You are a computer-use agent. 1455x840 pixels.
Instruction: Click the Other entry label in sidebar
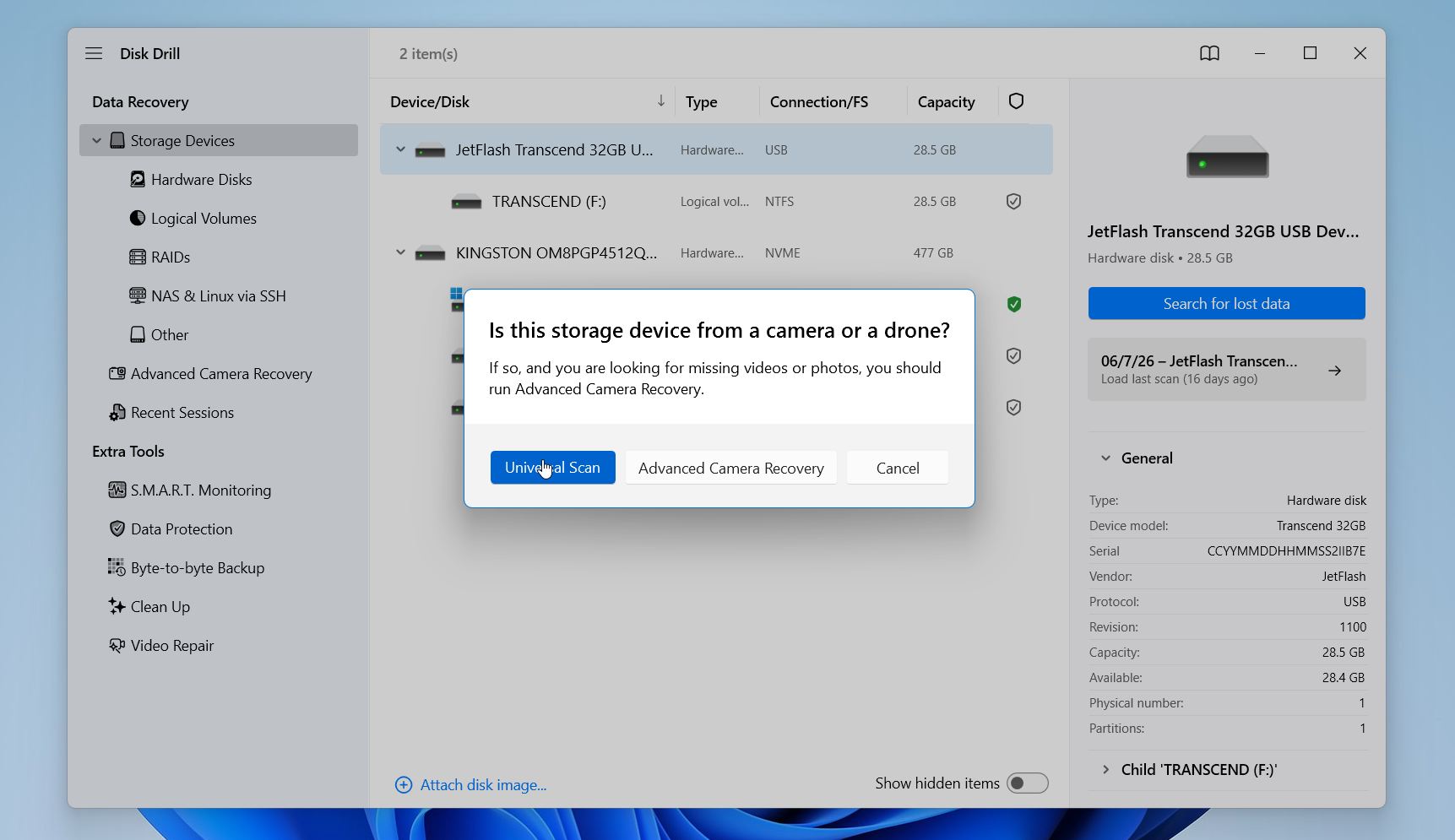coord(170,334)
